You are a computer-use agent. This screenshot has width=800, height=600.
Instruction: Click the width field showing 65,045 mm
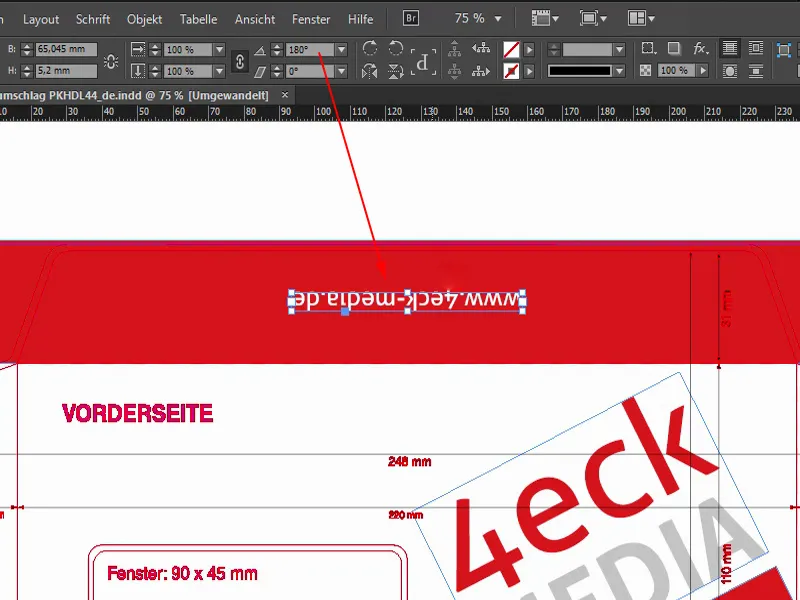[66, 49]
